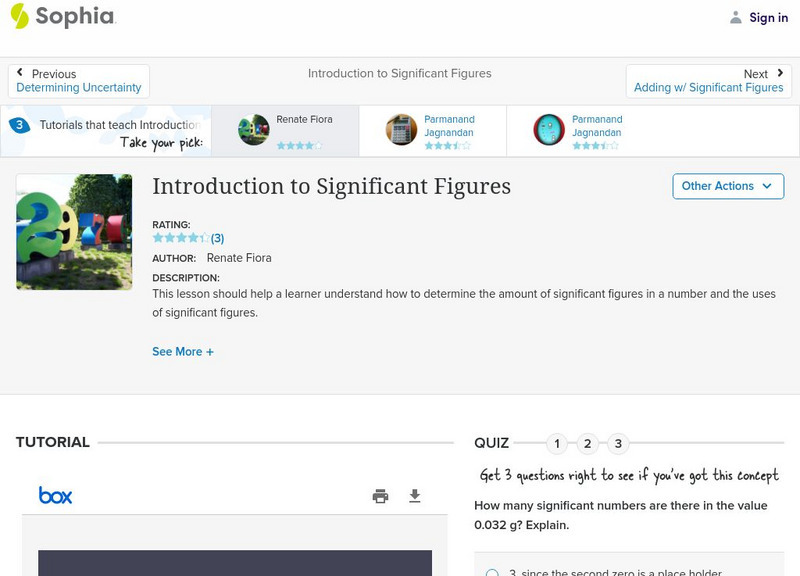Screen dimensions: 800x576
Task: Go to quiz question 3
Action: 618,444
